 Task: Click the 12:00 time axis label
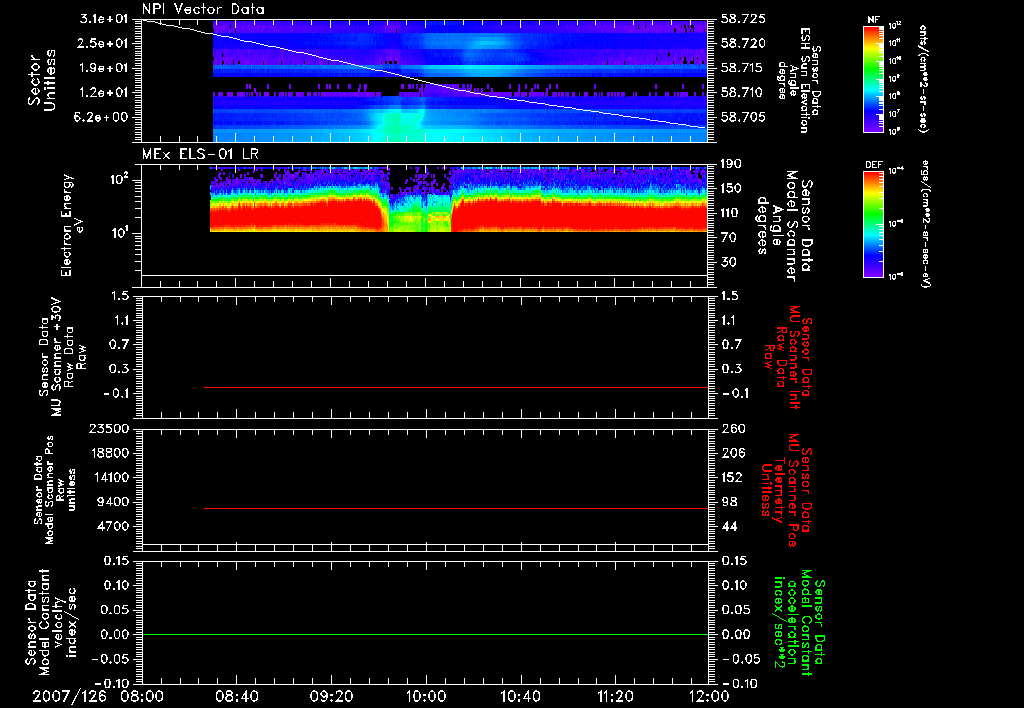709,696
